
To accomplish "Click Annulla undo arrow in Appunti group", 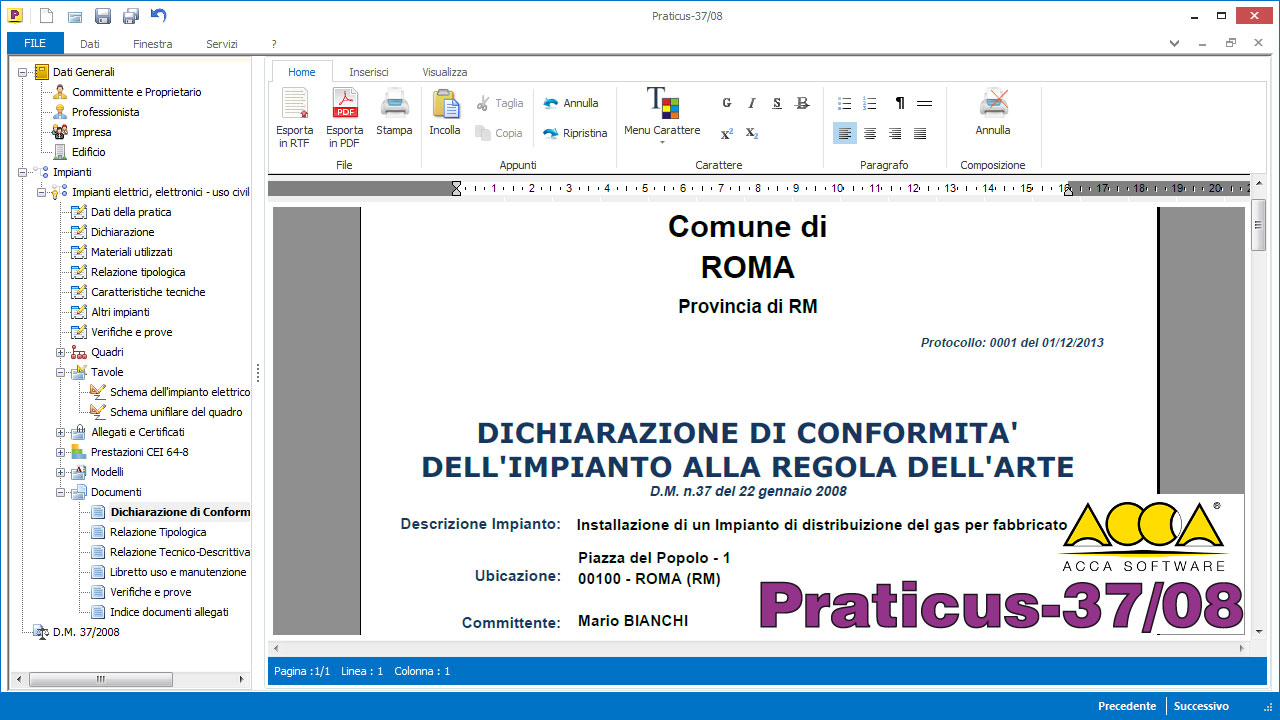I will point(571,103).
